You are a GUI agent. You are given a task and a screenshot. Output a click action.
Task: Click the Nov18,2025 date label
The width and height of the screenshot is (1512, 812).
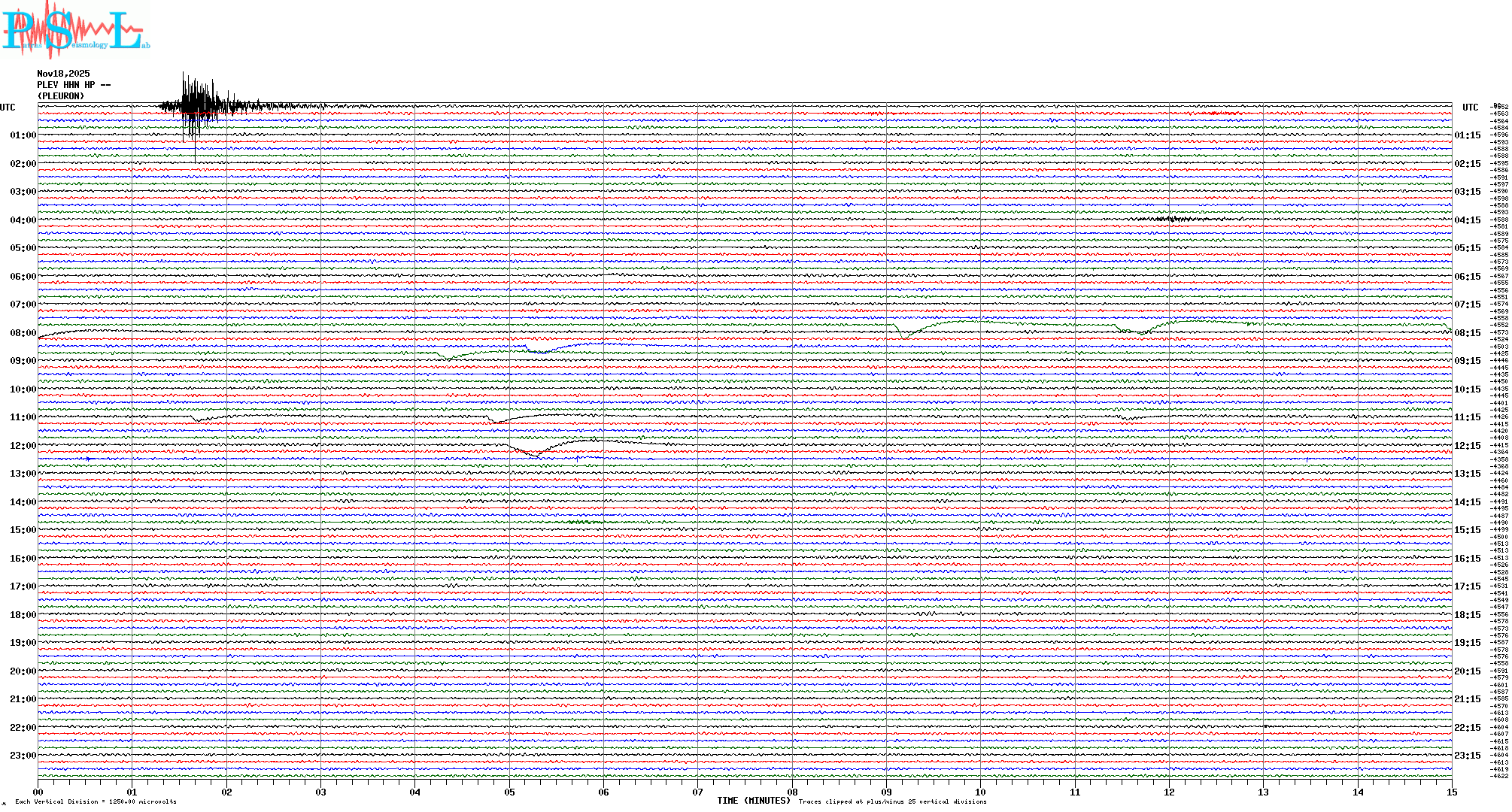63,74
